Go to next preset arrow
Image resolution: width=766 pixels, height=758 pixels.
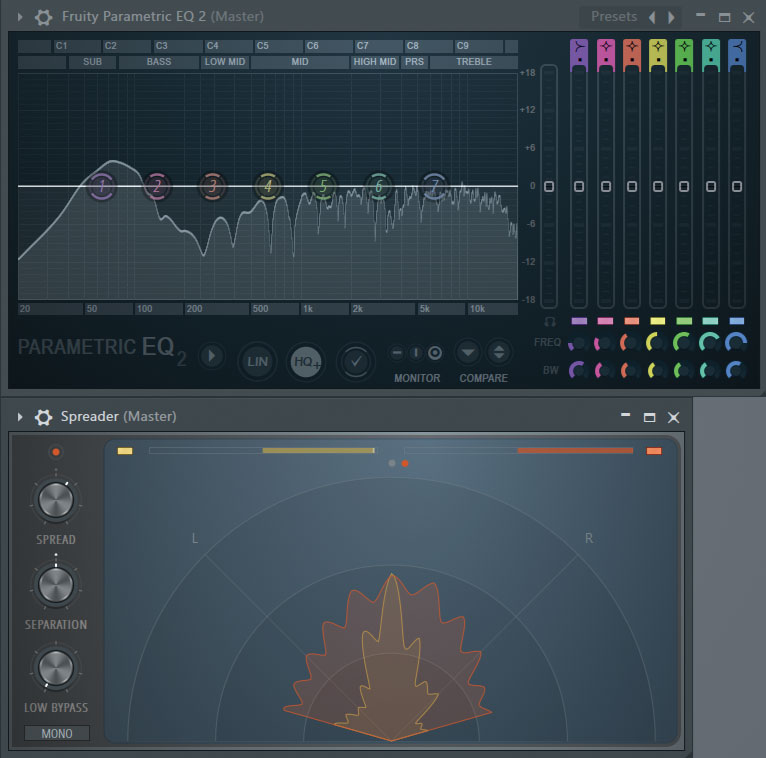pos(671,18)
